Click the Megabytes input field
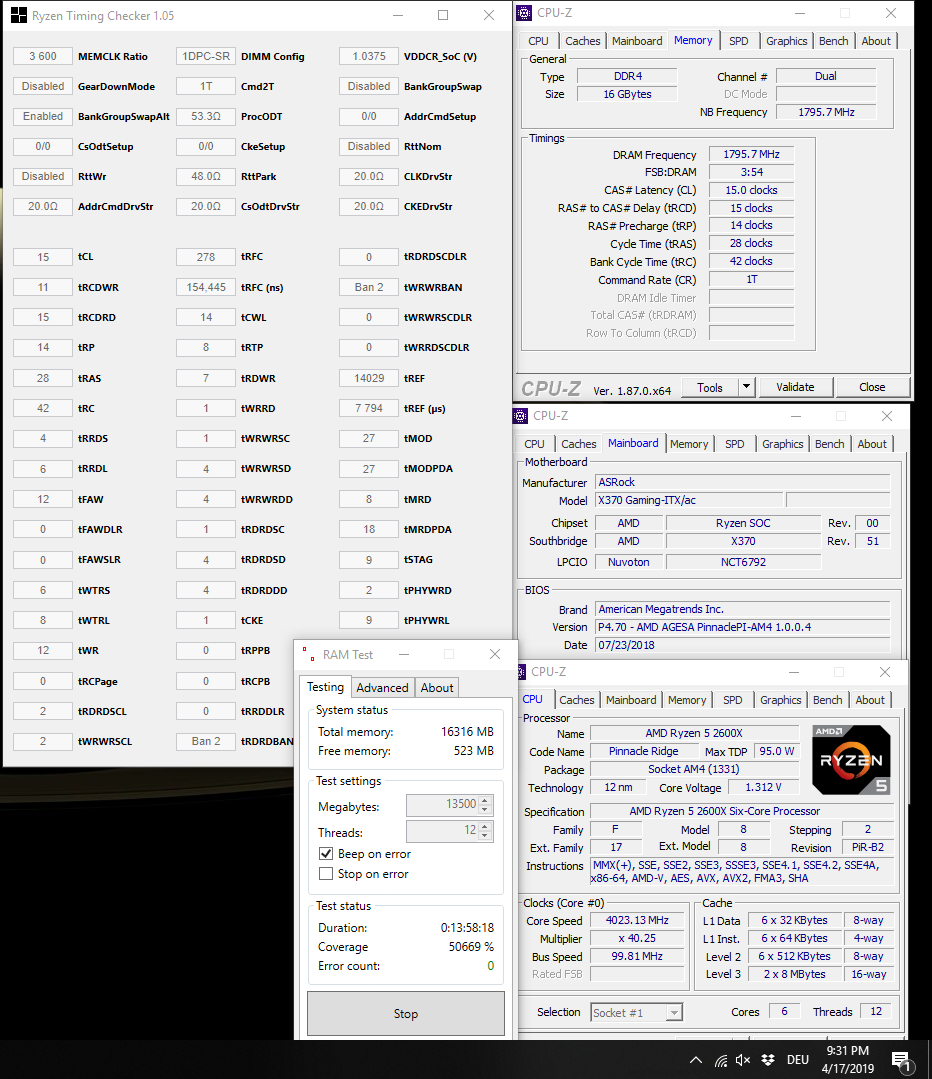The image size is (932, 1079). click(443, 804)
